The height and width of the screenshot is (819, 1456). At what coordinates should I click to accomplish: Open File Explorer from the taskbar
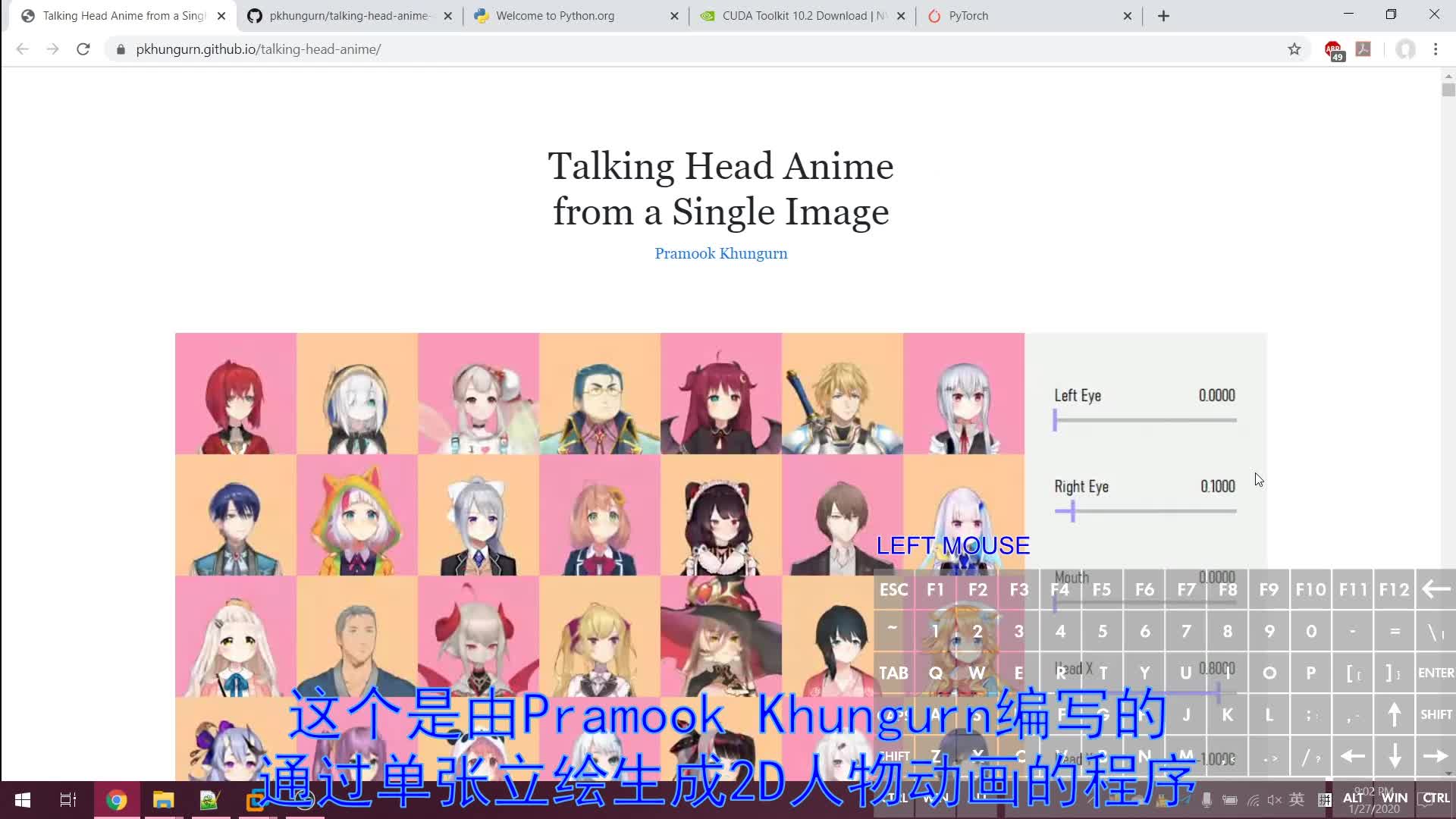click(x=163, y=799)
